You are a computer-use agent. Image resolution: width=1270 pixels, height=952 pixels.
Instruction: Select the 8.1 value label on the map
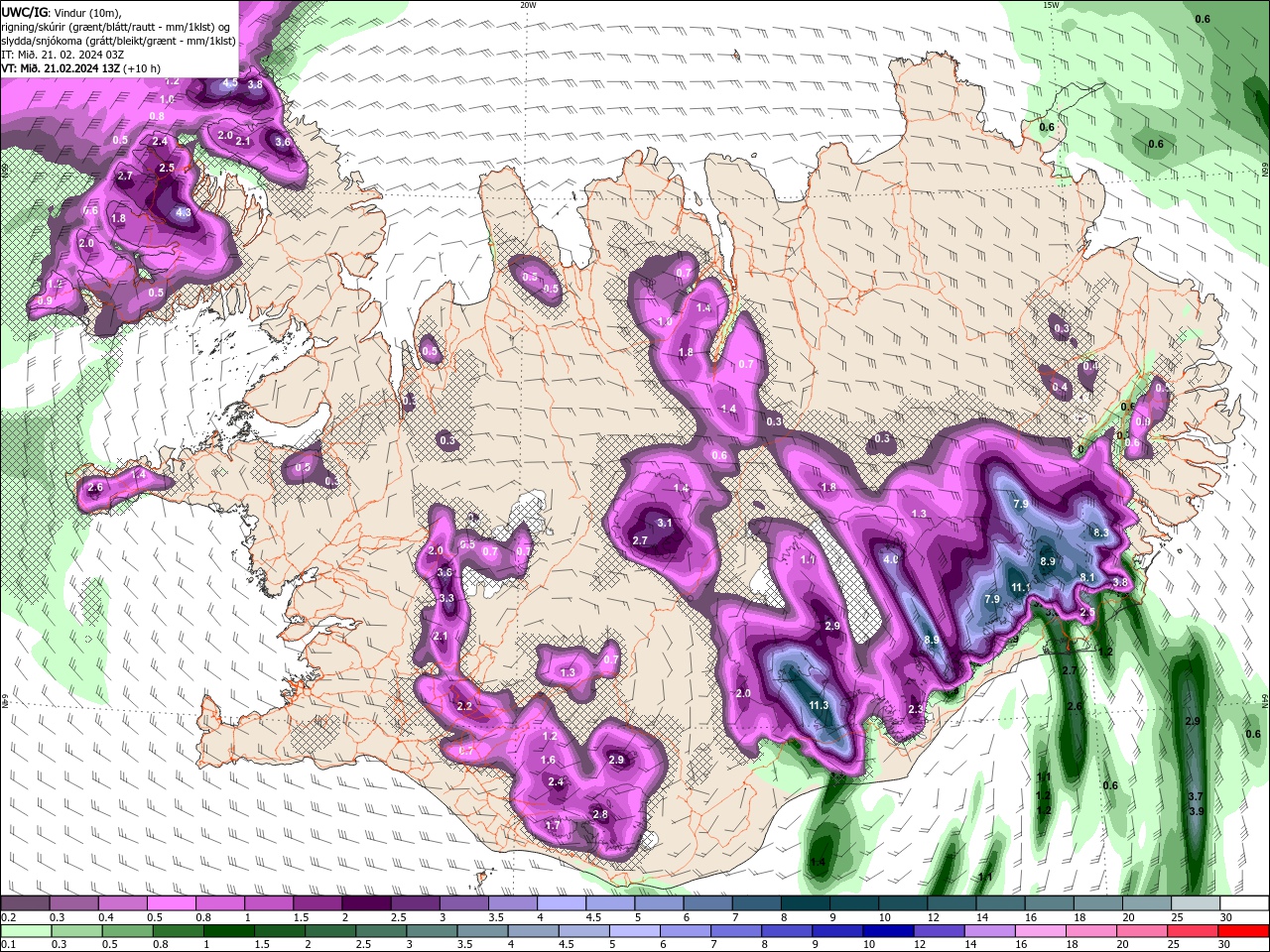[x=1086, y=577]
